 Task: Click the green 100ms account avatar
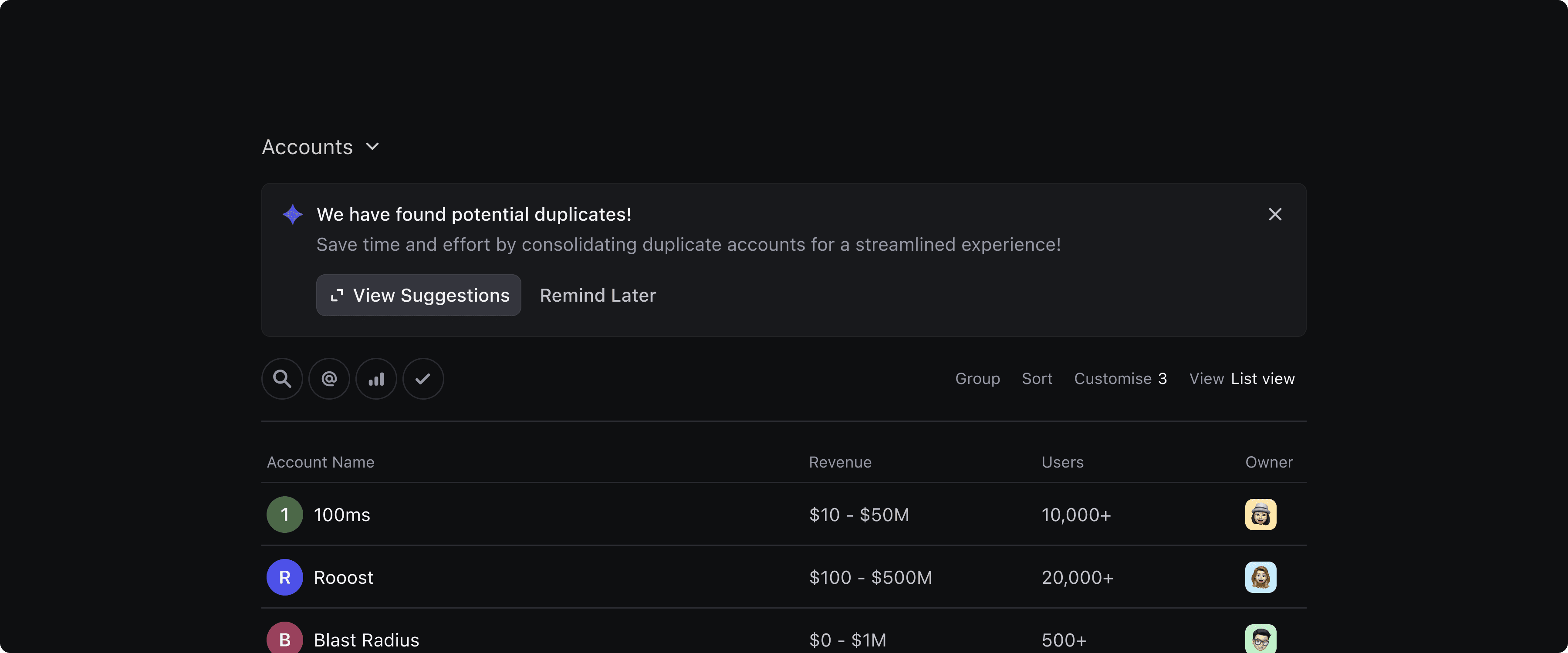285,514
